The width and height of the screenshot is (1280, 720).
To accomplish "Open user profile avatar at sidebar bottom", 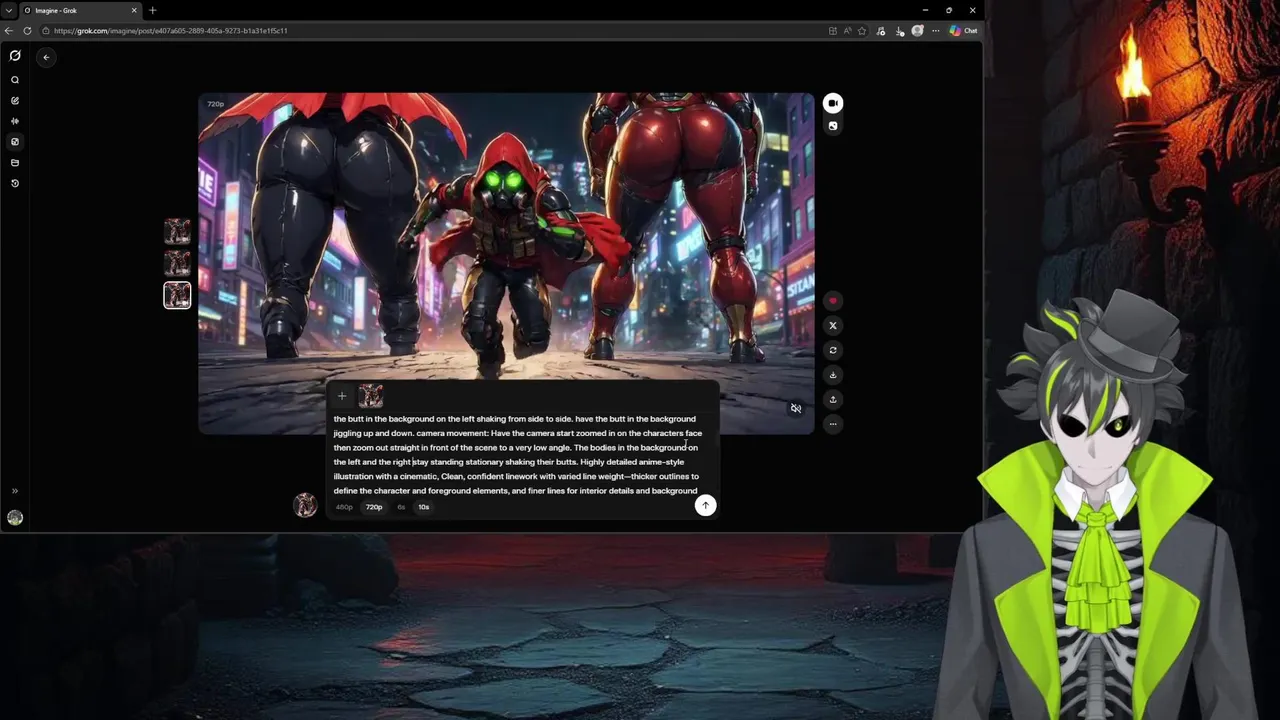I will (15, 518).
